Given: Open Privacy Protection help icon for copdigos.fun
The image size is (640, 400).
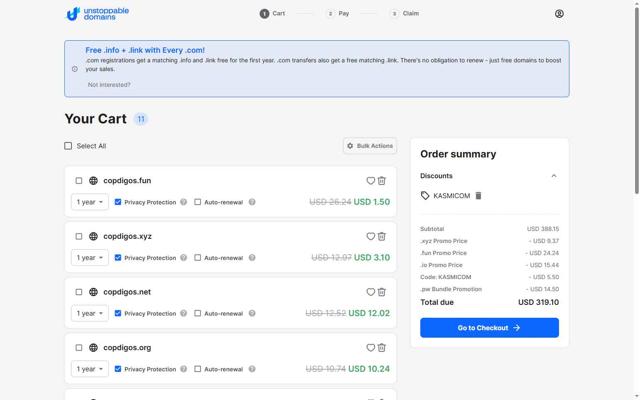Looking at the screenshot, I should click(184, 202).
